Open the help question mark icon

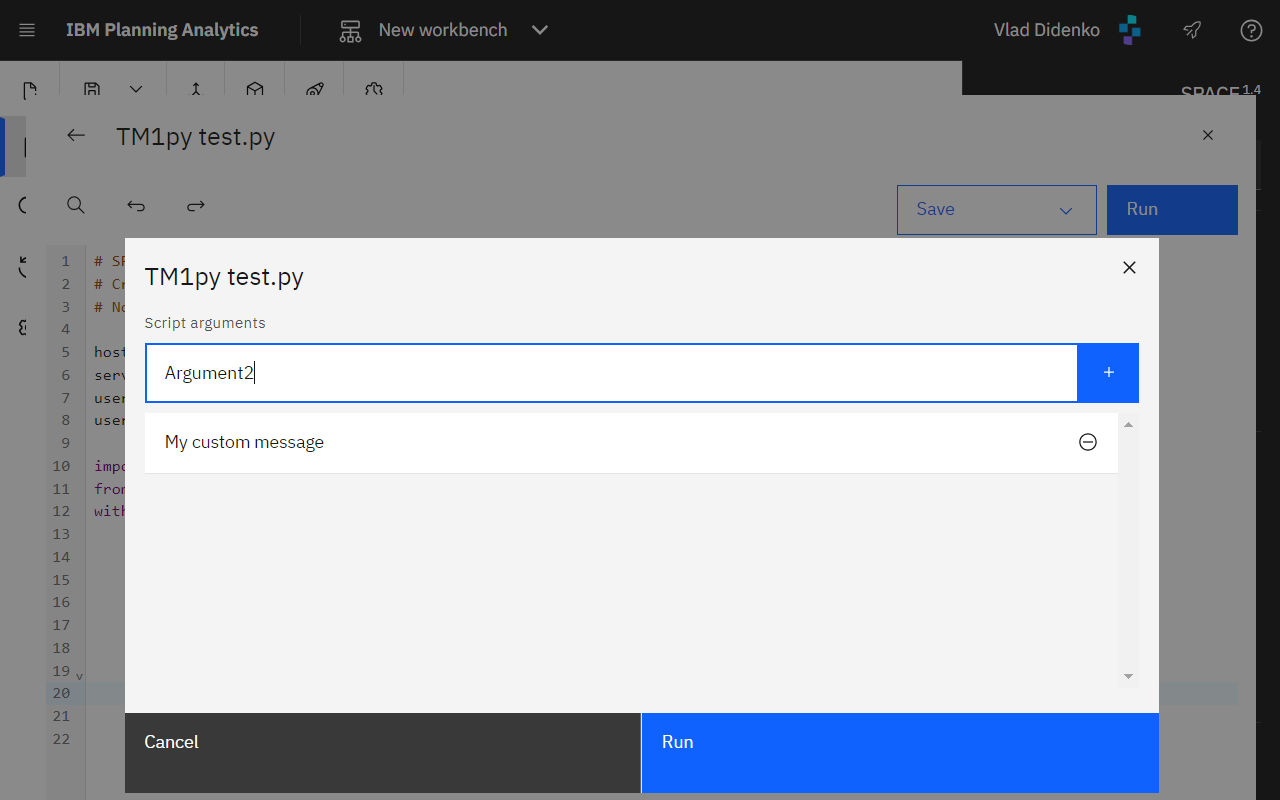(x=1251, y=30)
